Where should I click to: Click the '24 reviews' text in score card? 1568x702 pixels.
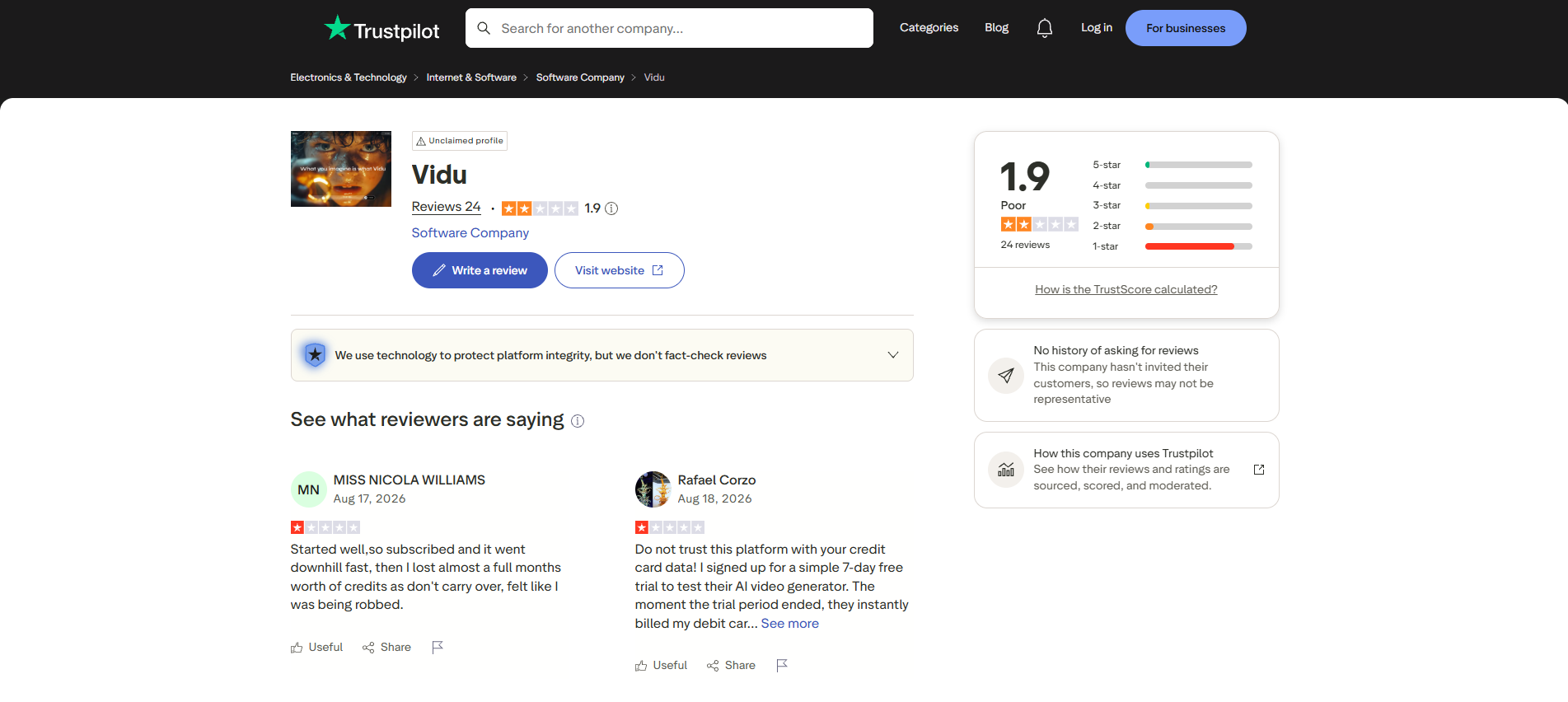(1025, 245)
